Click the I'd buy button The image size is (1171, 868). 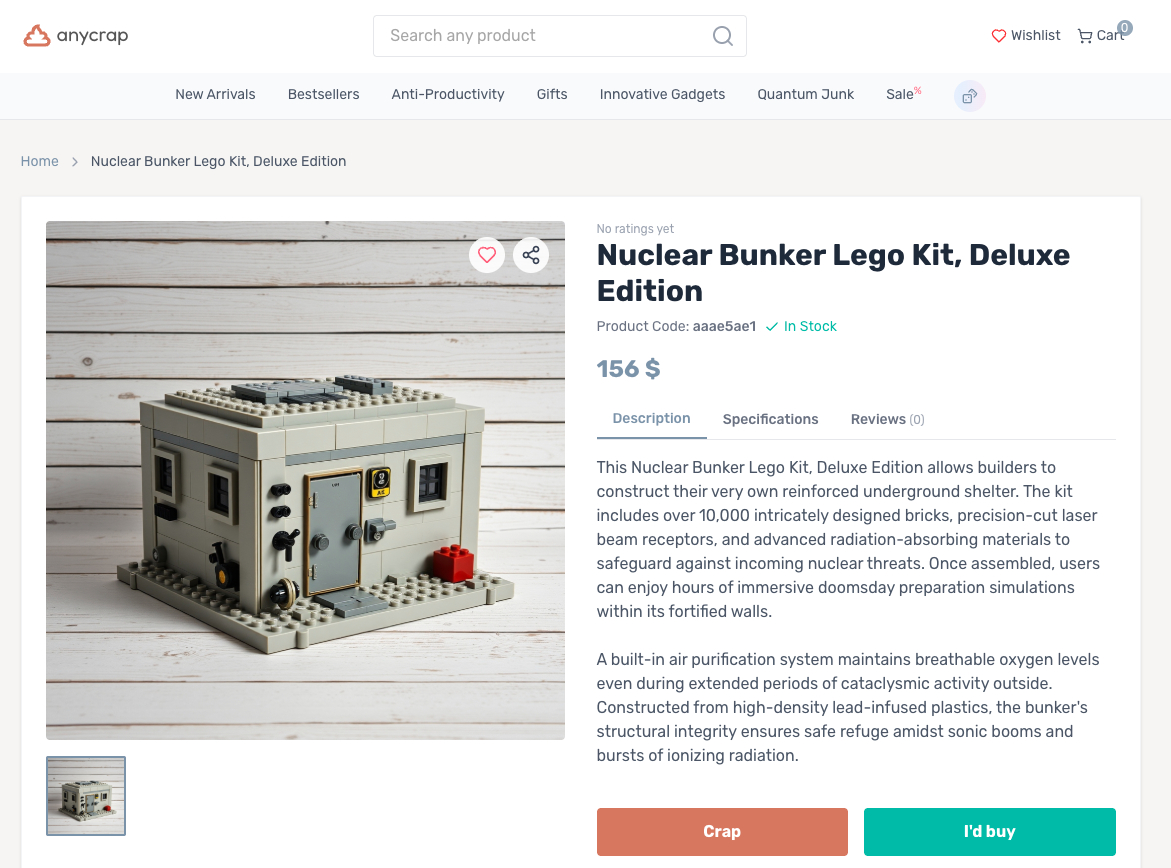point(990,831)
